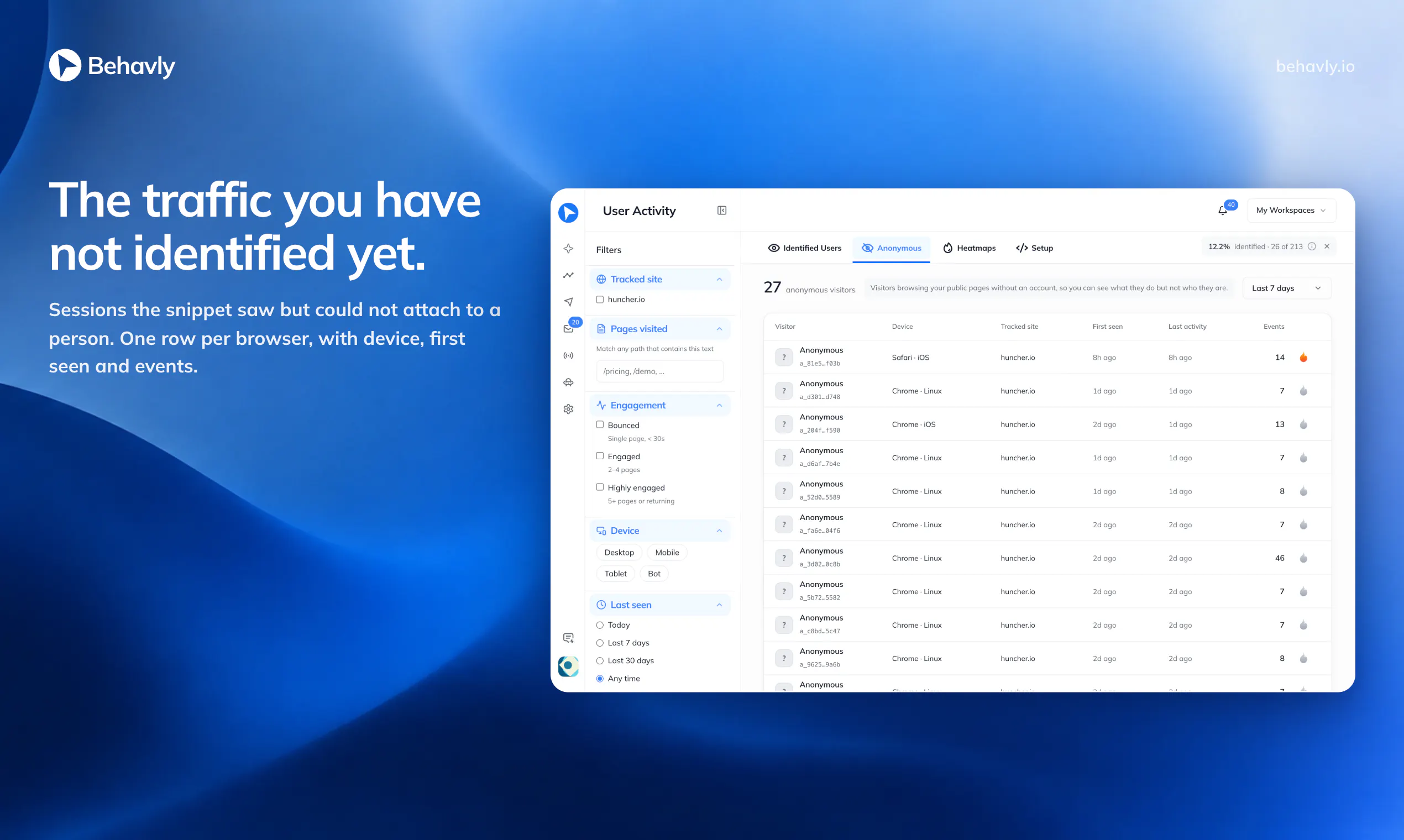Dismiss the 12.2% identified banner

click(x=1327, y=247)
